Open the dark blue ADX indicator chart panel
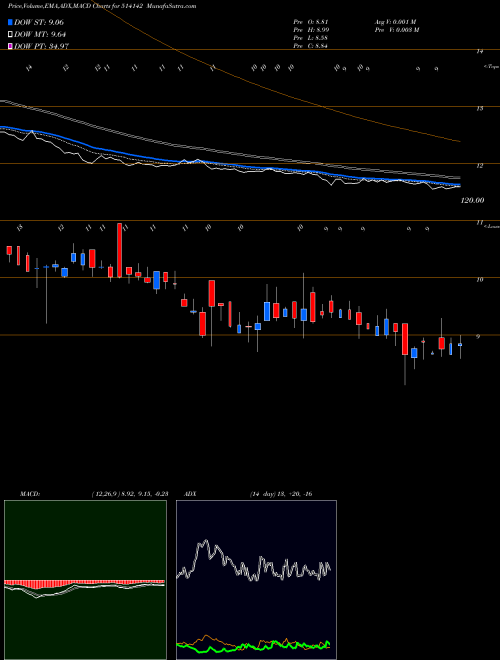Viewport: 500px width, 660px height. point(256,580)
